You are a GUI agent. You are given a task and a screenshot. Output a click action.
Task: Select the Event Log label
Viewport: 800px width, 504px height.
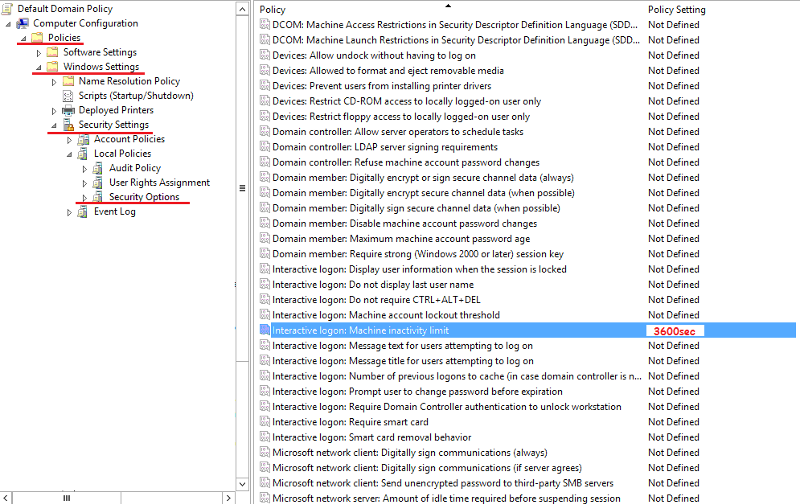click(114, 212)
